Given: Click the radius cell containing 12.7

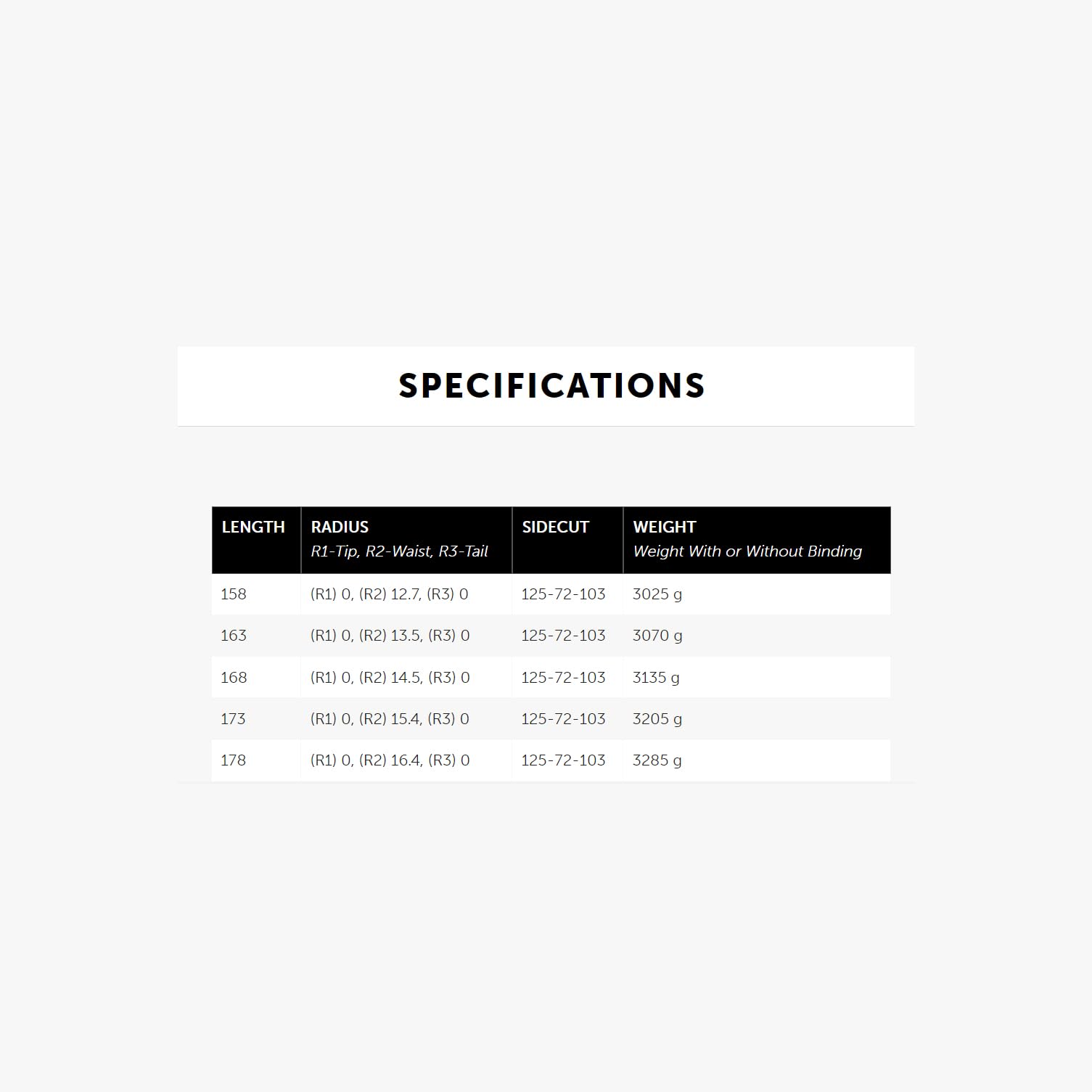Looking at the screenshot, I should pyautogui.click(x=390, y=594).
